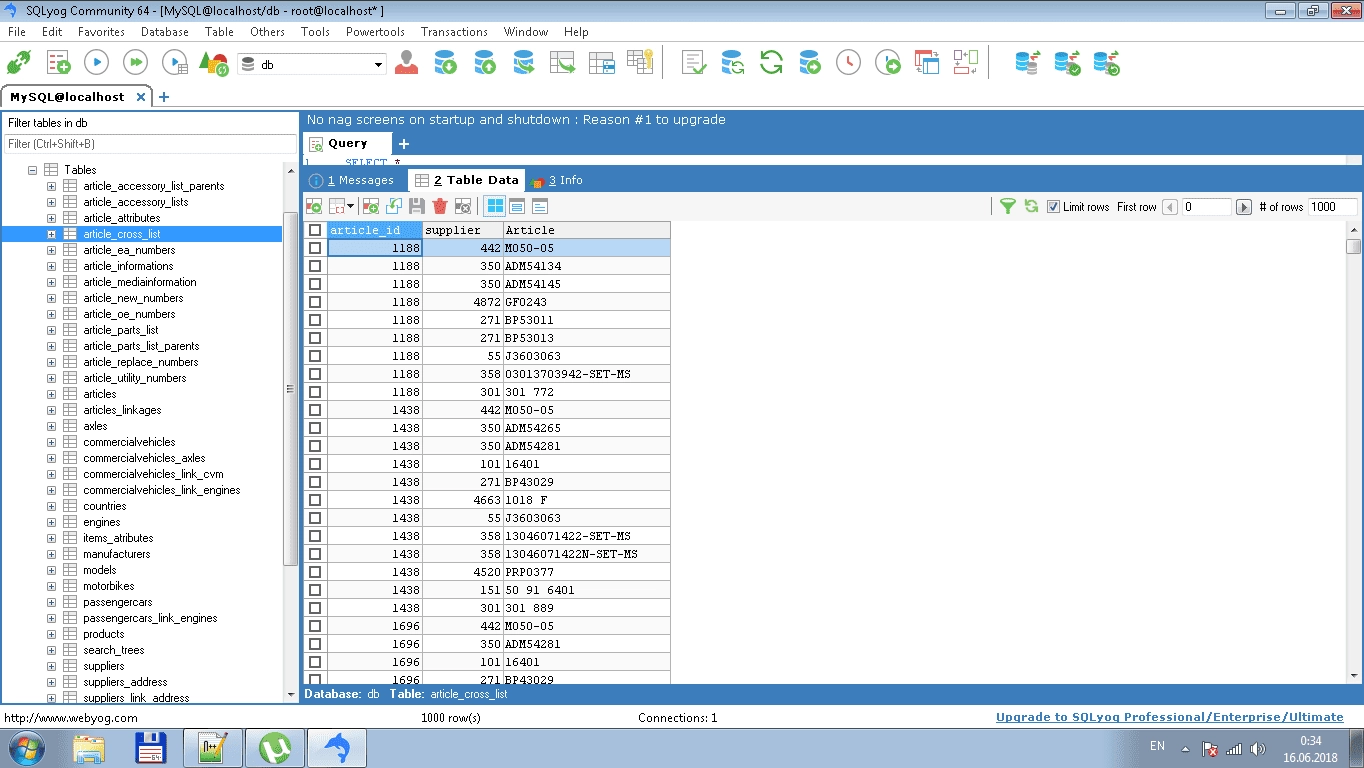Viewport: 1364px width, 768px height.
Task: Refresh table data with green arrows icon
Action: [x=1031, y=206]
